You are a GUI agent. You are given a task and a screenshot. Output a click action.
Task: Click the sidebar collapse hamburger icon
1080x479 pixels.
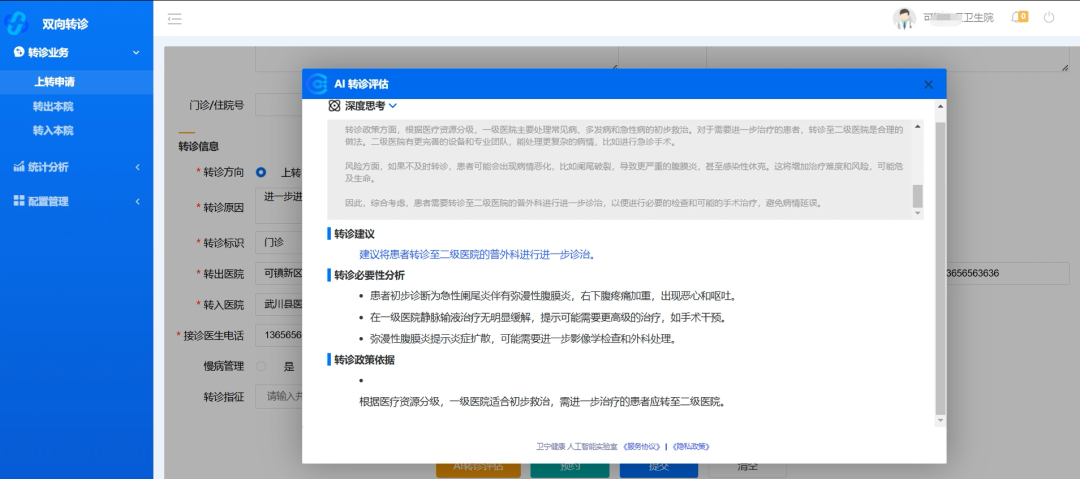click(175, 18)
